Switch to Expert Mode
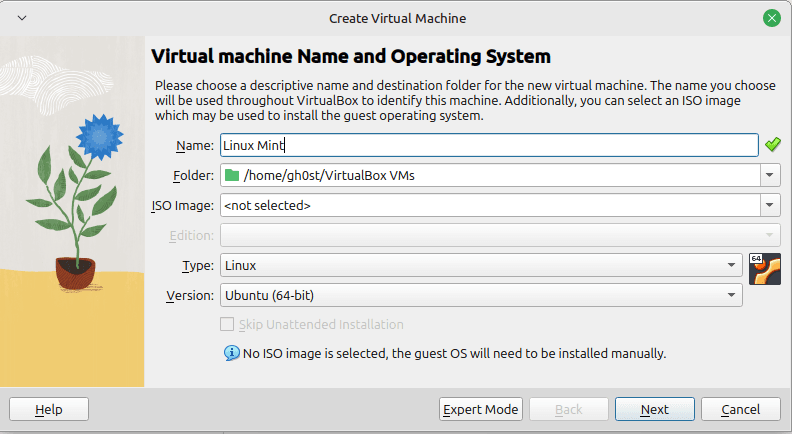792x434 pixels. pos(480,409)
